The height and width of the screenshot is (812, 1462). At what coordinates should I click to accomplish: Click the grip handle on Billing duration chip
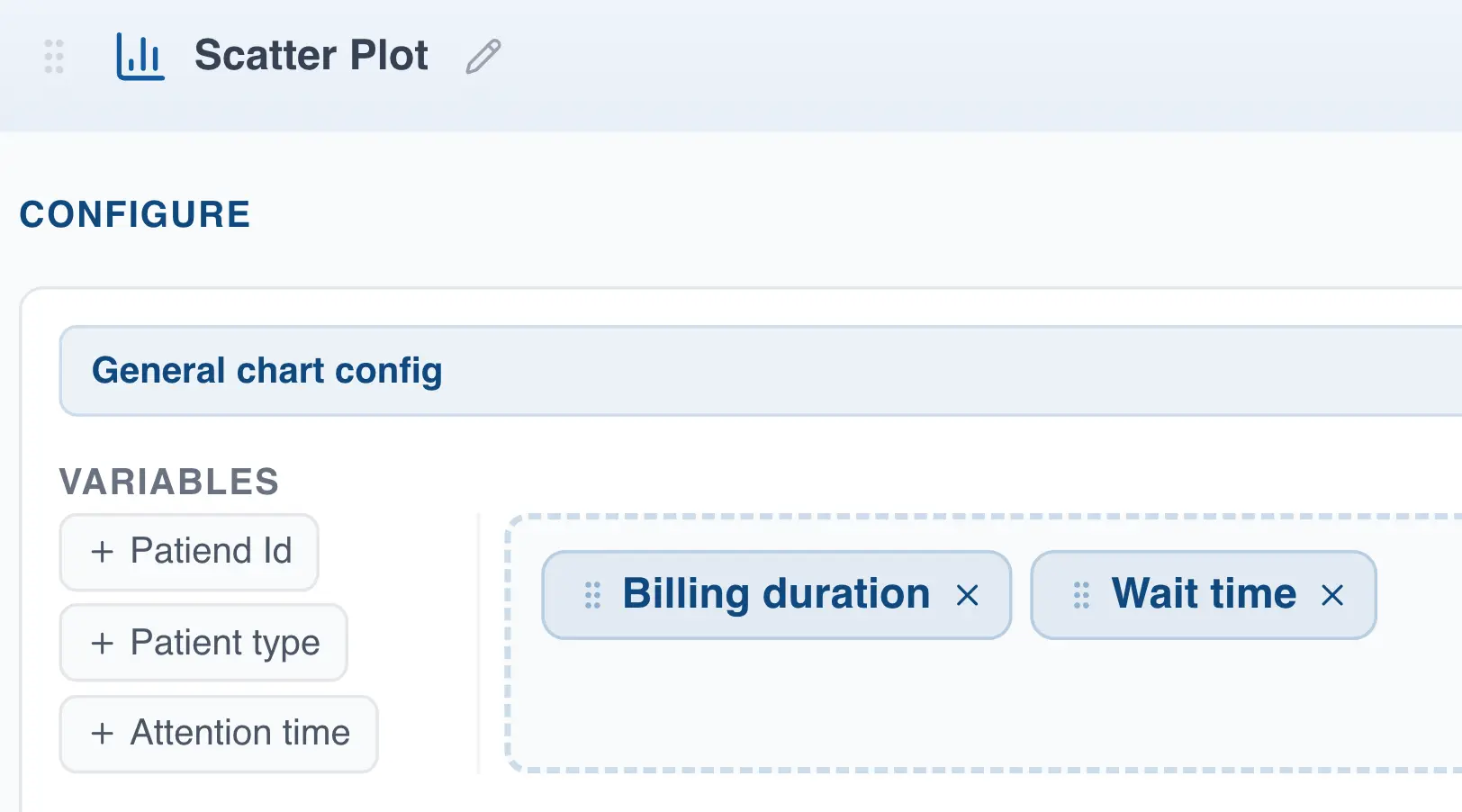point(592,595)
